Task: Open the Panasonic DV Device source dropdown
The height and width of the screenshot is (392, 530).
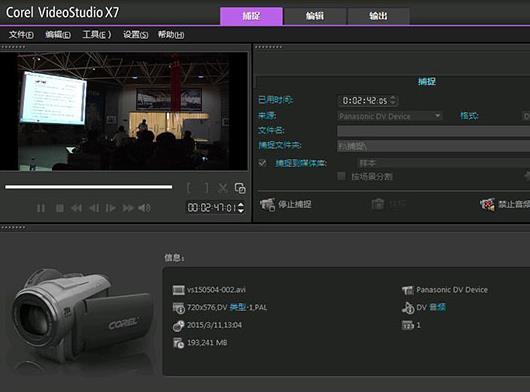Action: 390,116
